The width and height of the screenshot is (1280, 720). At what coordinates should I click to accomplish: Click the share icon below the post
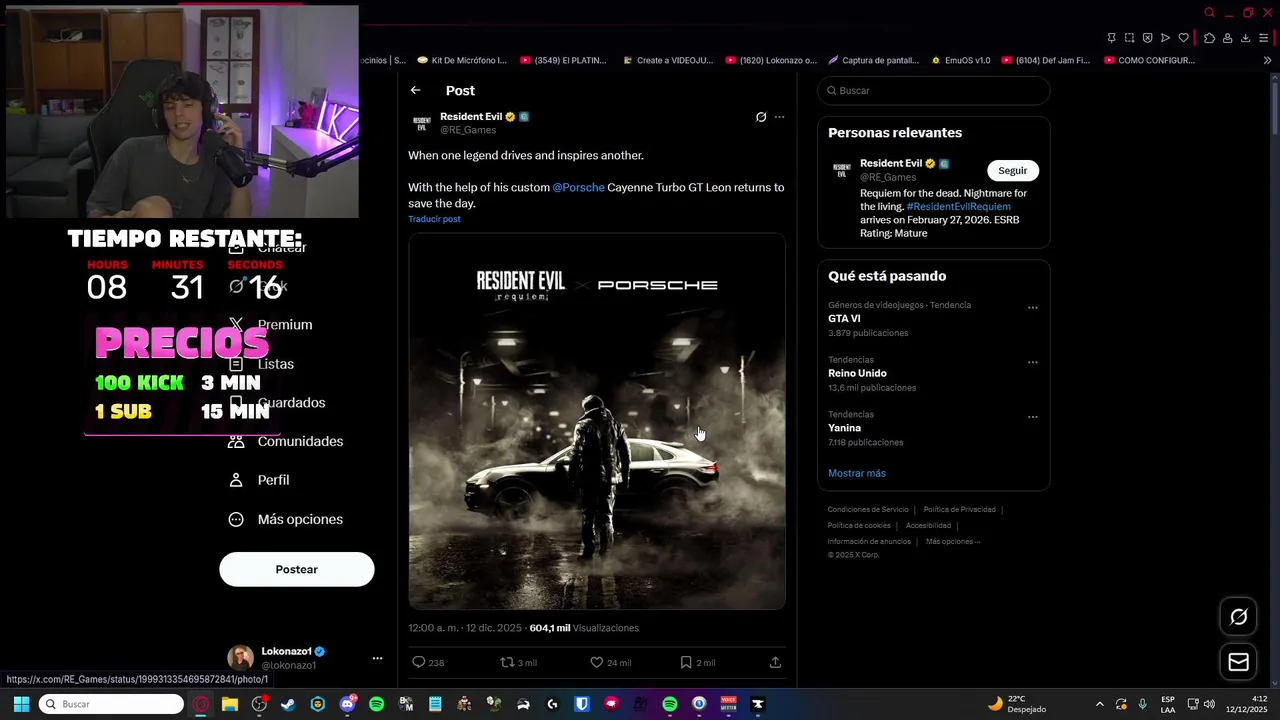tap(775, 662)
